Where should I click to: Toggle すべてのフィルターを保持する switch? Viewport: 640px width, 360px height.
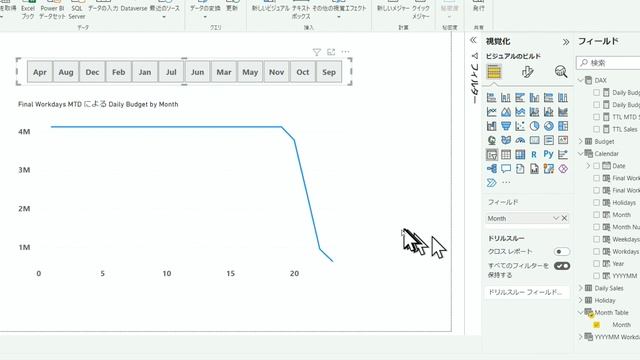pyautogui.click(x=562, y=266)
